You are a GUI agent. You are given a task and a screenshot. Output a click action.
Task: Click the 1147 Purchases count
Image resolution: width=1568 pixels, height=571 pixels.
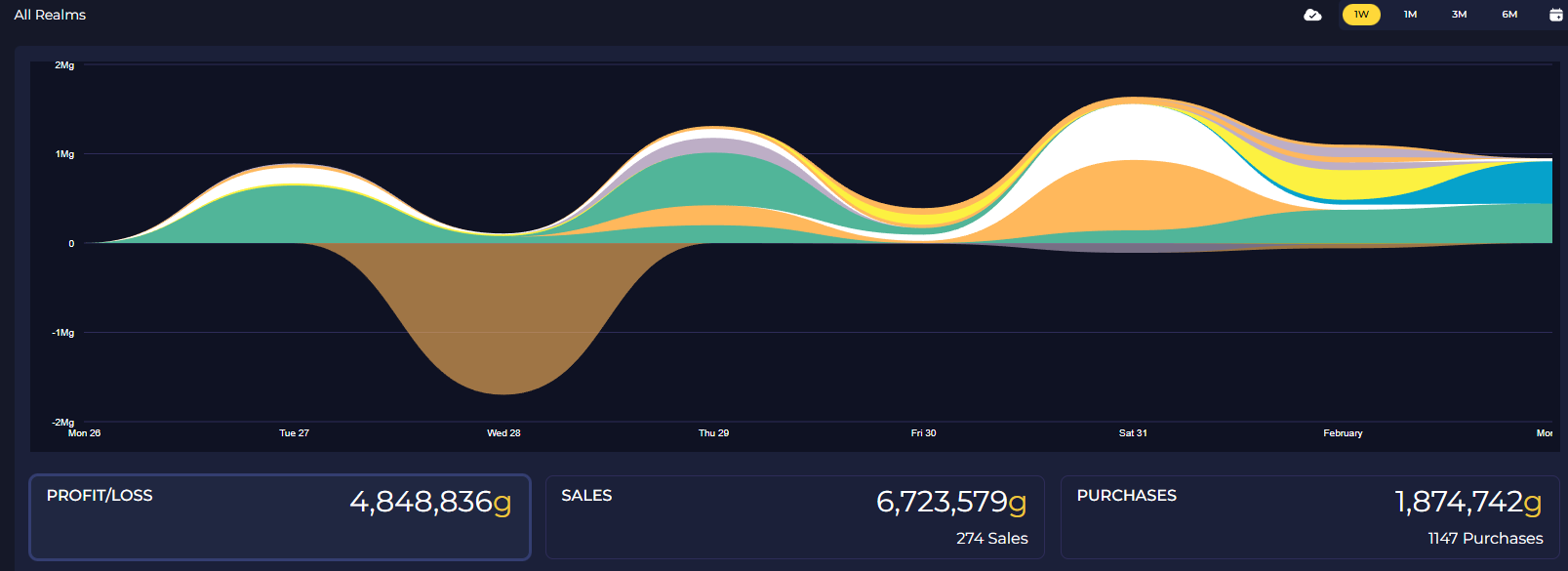coord(1485,539)
